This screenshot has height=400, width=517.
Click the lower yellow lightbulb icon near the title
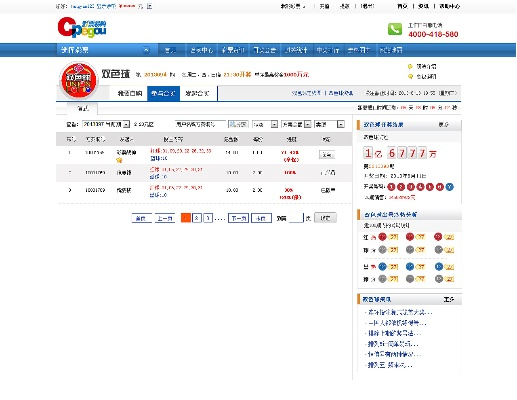pyautogui.click(x=410, y=76)
